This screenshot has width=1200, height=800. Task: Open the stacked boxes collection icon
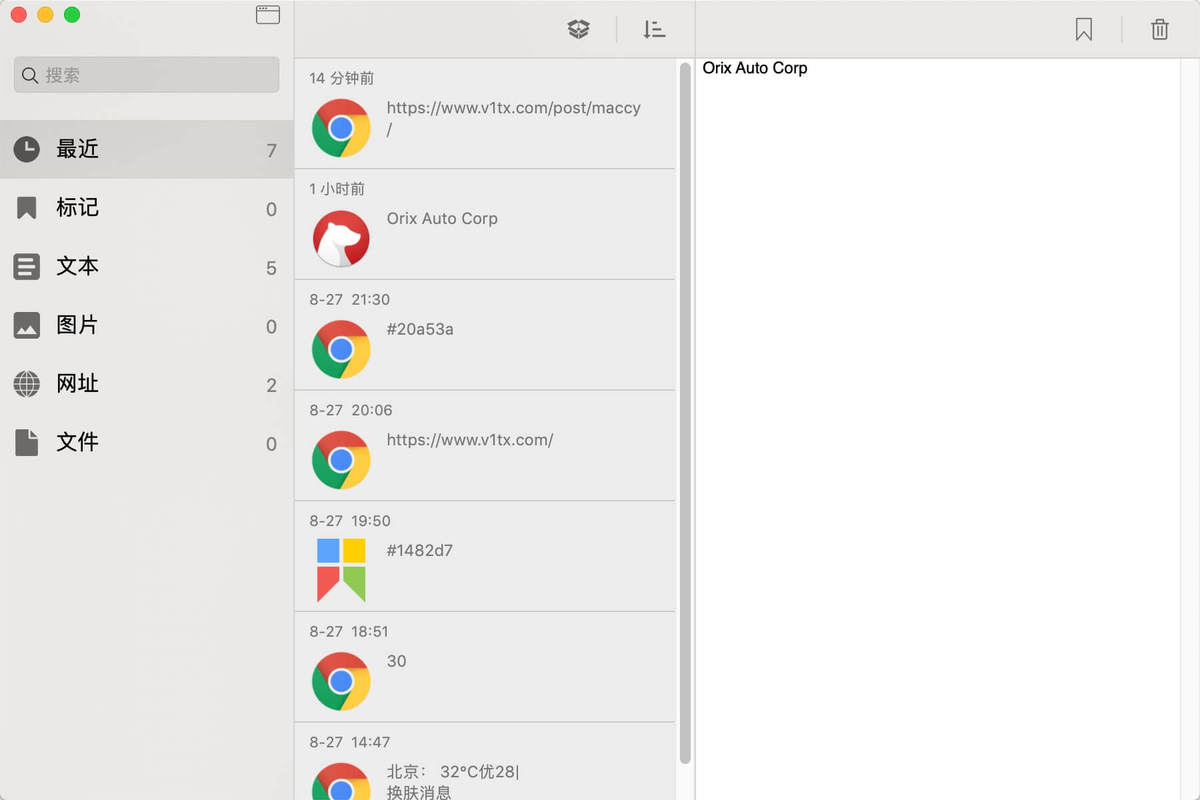click(x=579, y=30)
